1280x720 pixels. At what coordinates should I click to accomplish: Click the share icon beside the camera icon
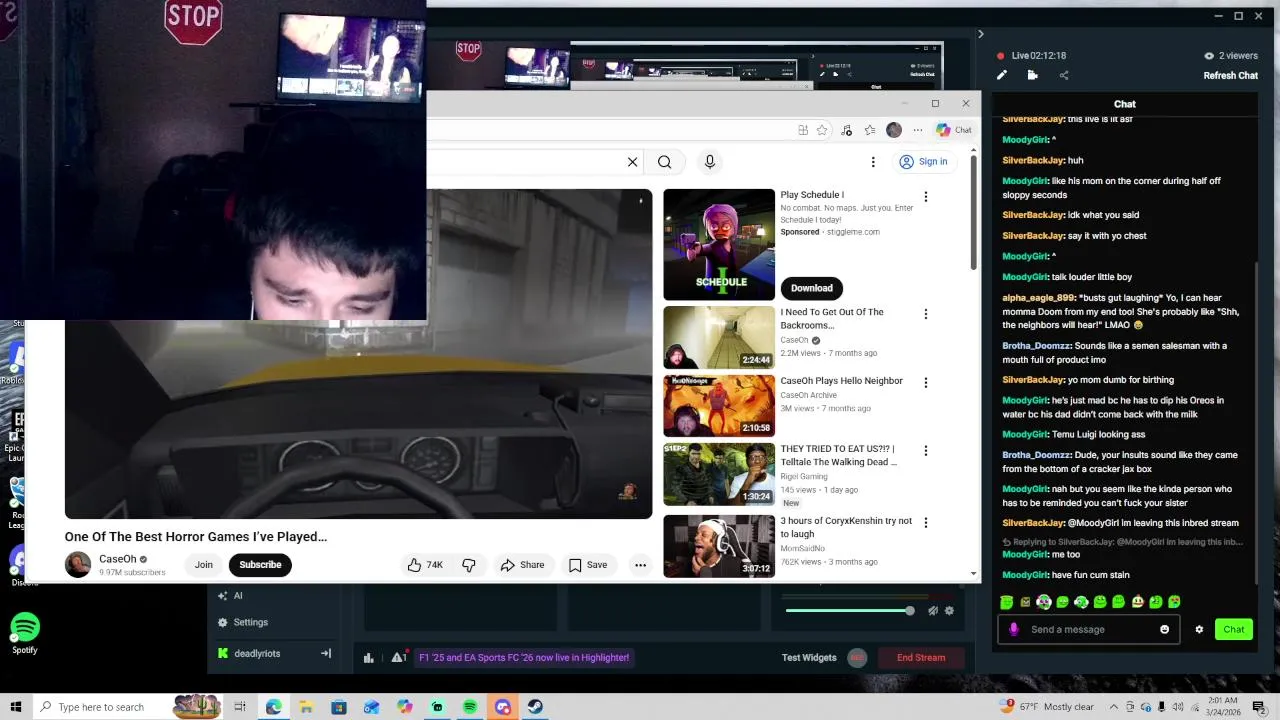coord(1063,75)
